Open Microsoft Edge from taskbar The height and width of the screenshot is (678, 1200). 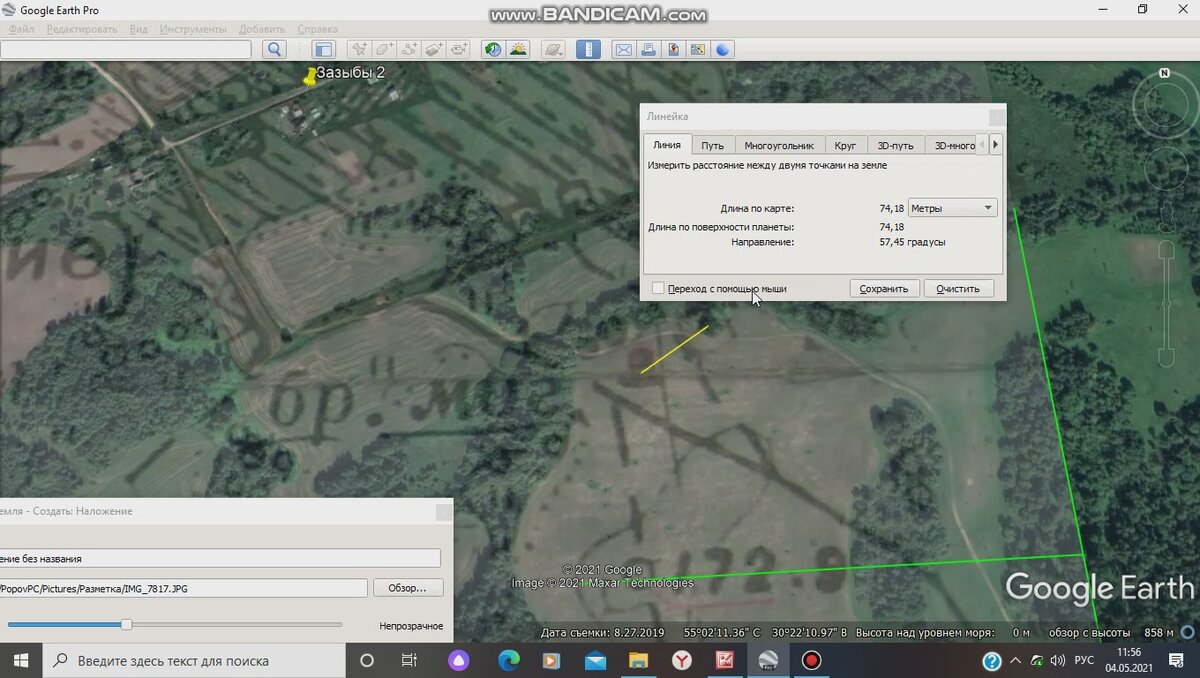(x=509, y=660)
